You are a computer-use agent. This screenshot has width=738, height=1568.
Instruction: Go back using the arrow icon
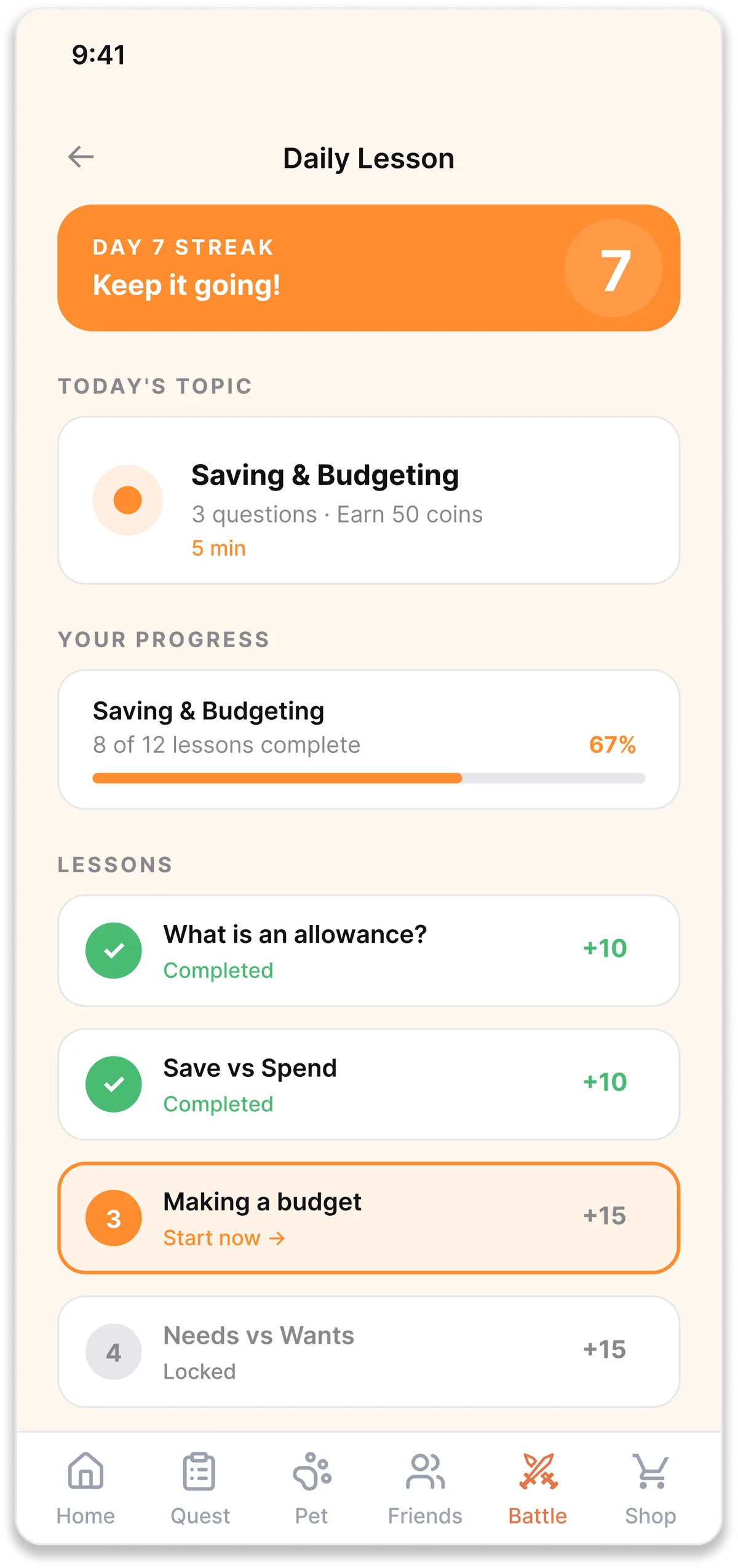81,157
